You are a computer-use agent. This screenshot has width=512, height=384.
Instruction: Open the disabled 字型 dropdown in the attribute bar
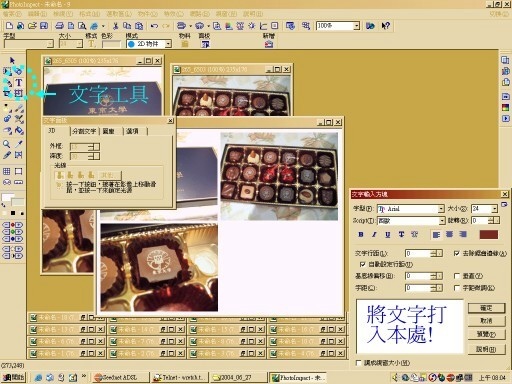pos(50,44)
